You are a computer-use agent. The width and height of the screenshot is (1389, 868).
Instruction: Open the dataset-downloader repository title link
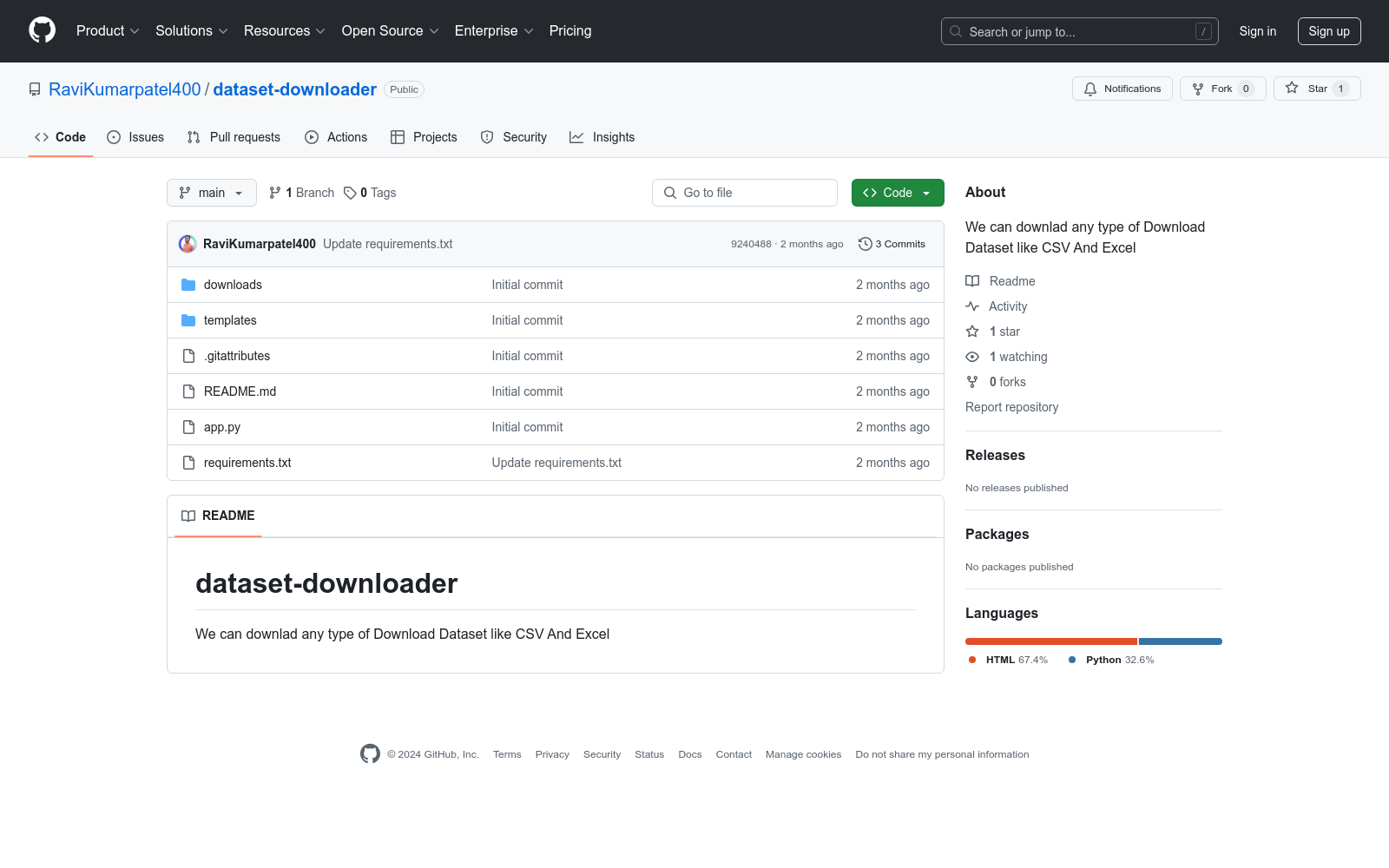pyautogui.click(x=295, y=89)
